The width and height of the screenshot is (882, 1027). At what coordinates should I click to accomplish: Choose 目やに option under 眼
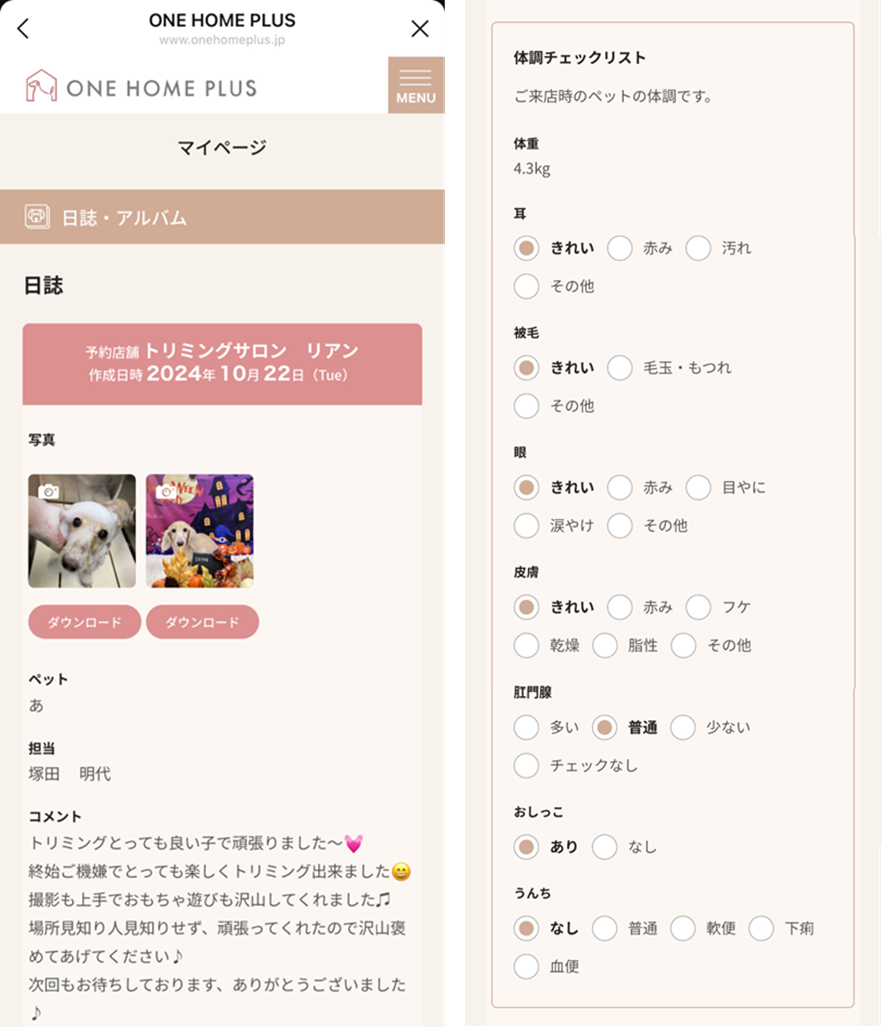(698, 487)
